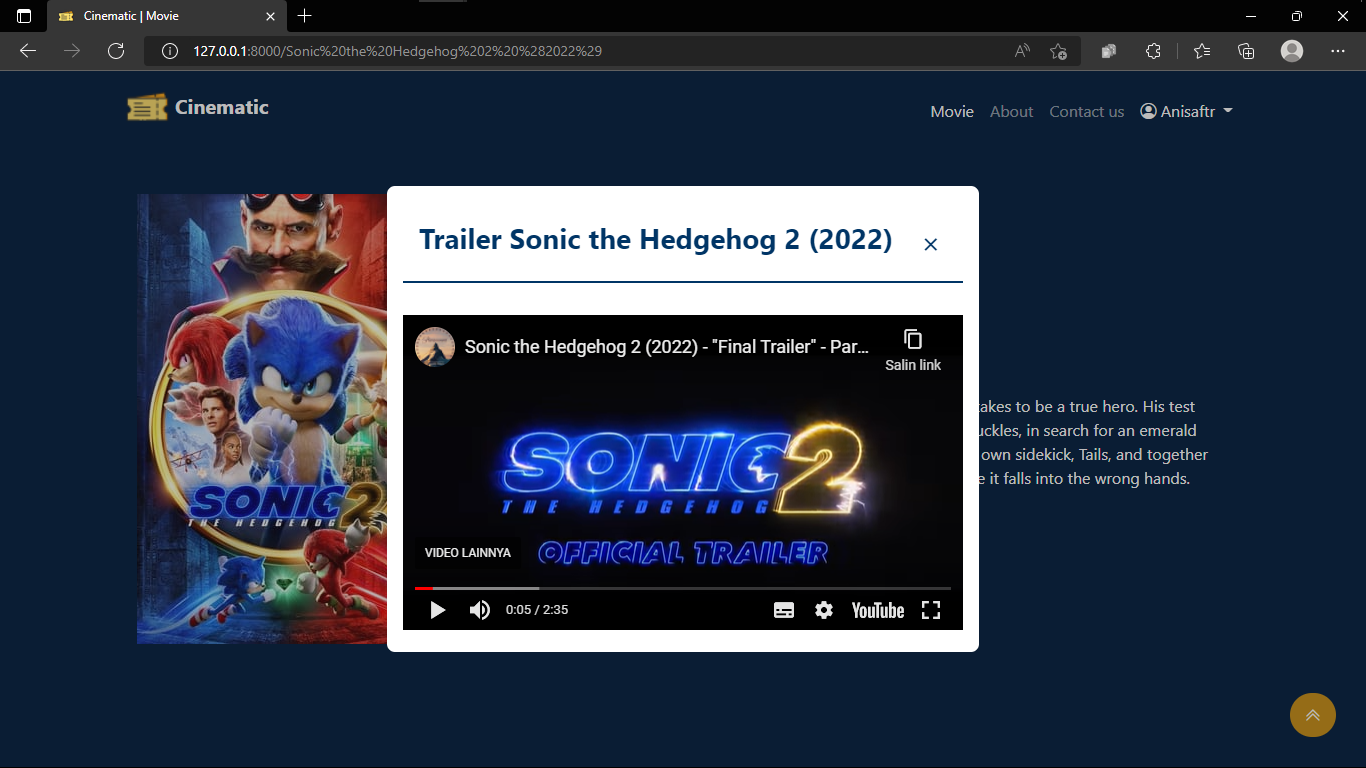Open the video title link in player
The width and height of the screenshot is (1366, 768).
point(667,347)
